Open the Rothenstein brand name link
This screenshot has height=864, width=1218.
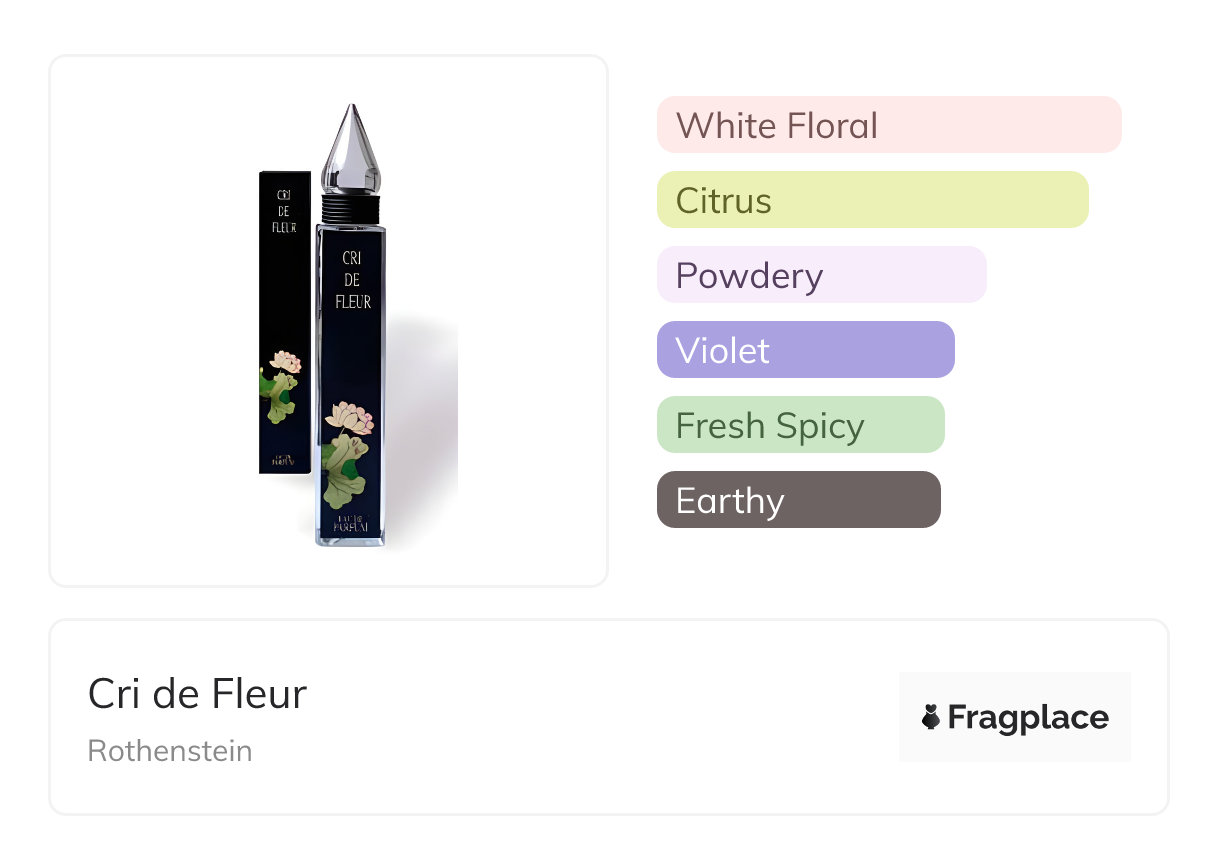(x=170, y=751)
